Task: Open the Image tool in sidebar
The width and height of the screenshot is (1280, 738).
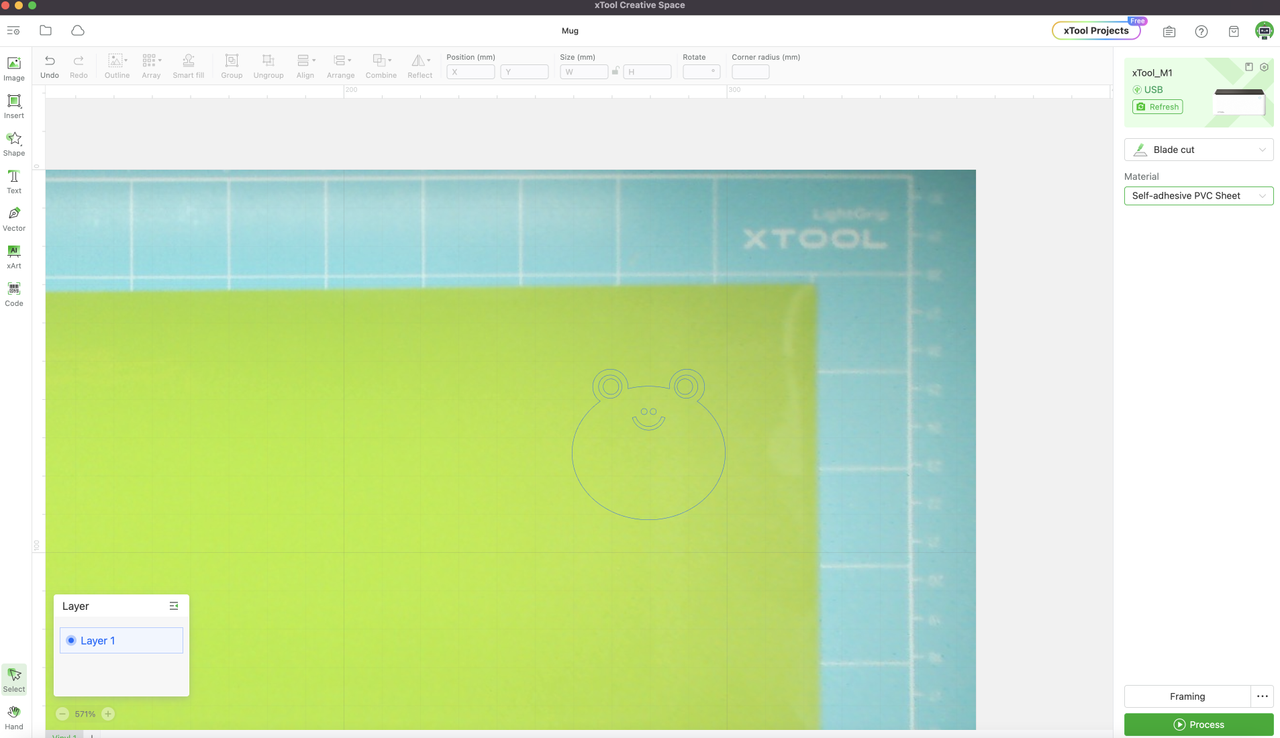Action: (x=14, y=68)
